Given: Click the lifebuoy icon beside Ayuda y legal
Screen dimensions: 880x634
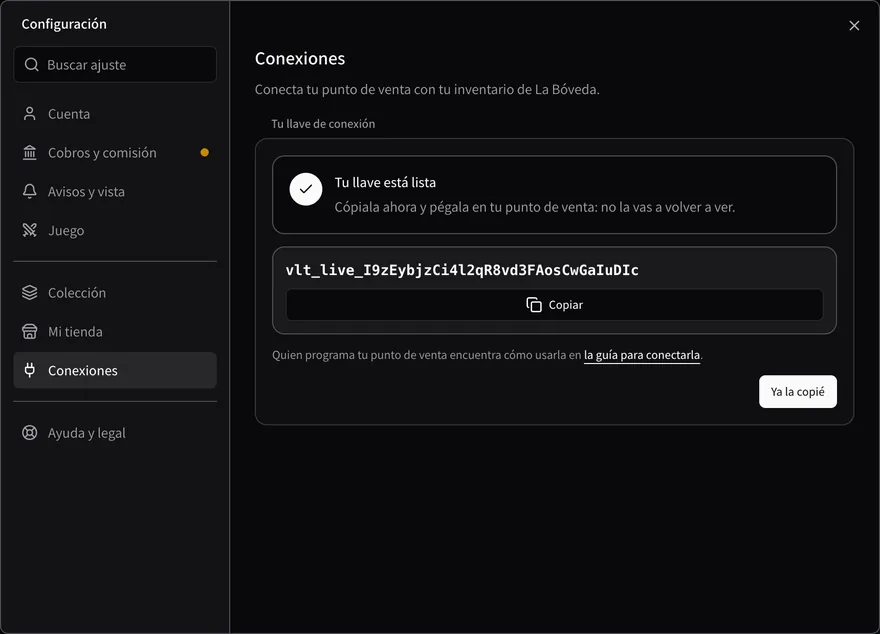Looking at the screenshot, I should (30, 433).
